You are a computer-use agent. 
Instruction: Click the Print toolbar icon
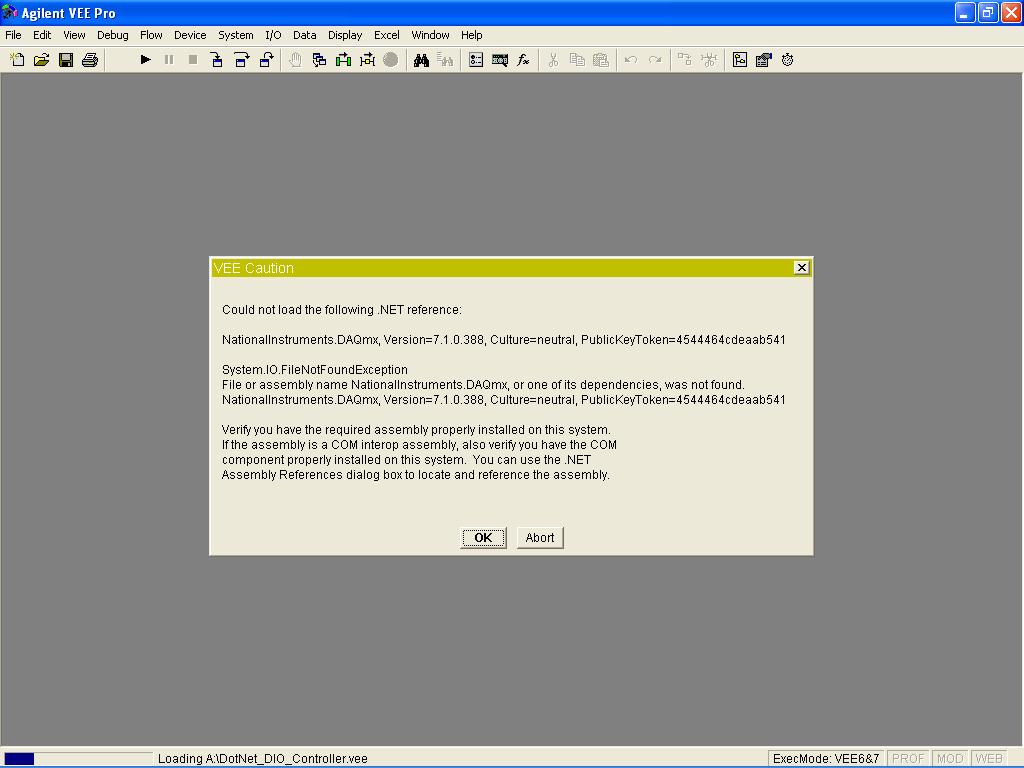coord(89,60)
